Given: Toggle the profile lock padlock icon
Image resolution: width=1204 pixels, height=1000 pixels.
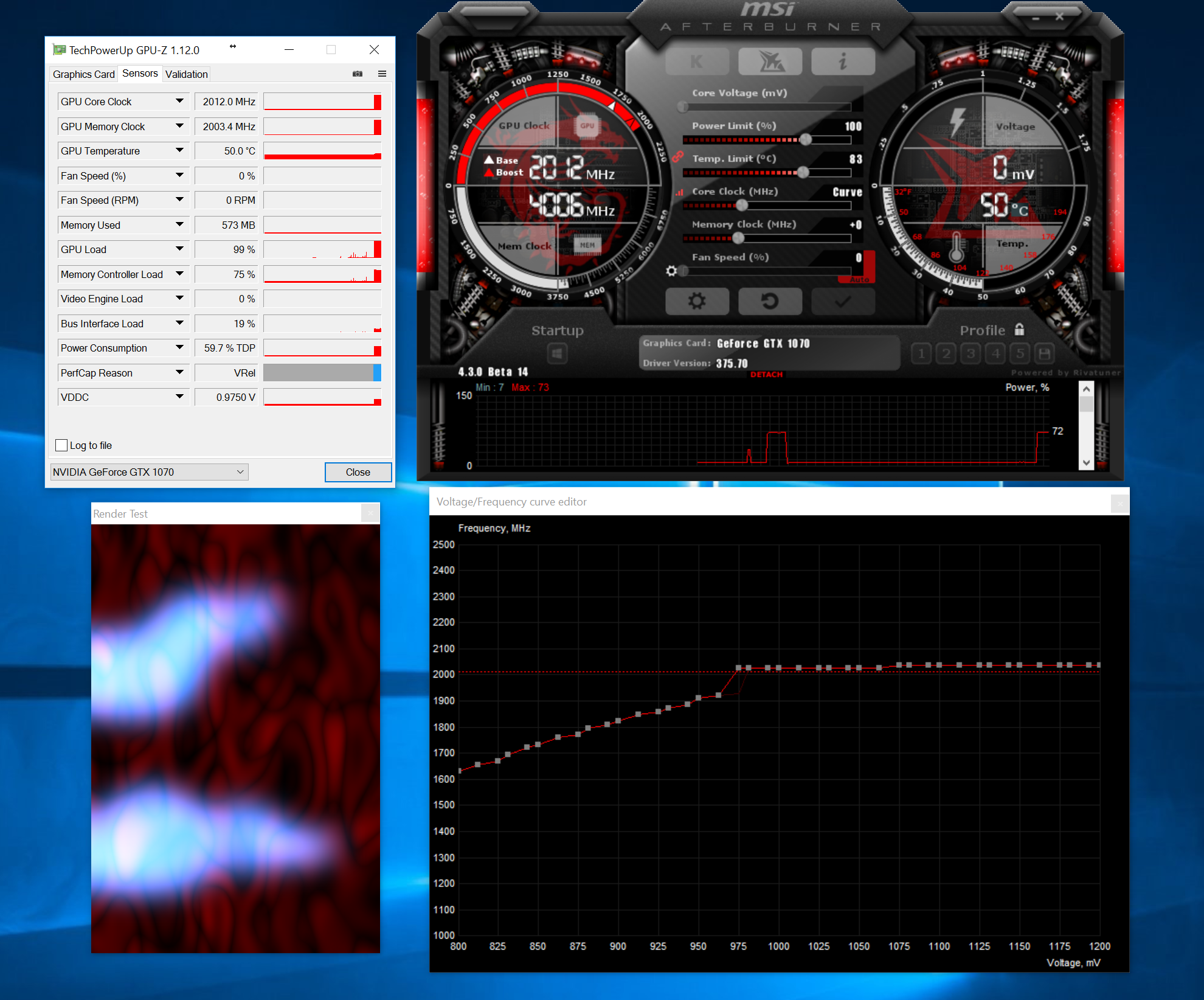Looking at the screenshot, I should [1020, 330].
